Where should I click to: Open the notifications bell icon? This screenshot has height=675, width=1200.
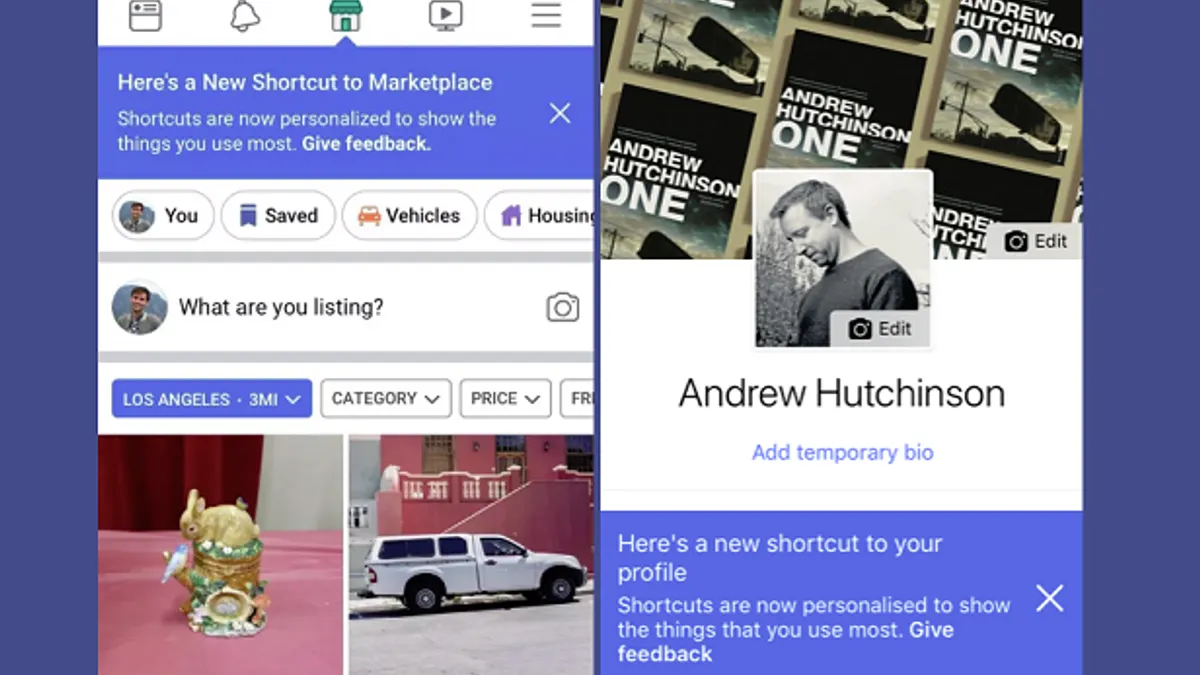click(x=245, y=16)
